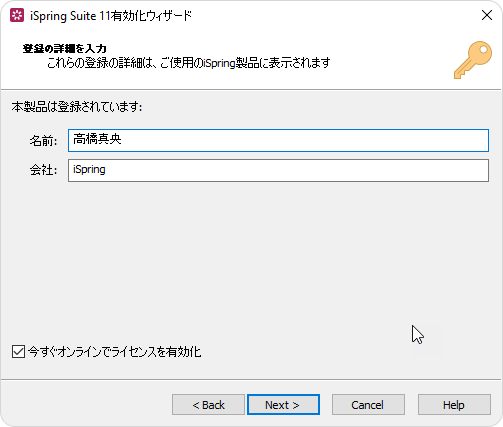
Task: Click the 本製品は登録されています message text
Action: point(77,107)
